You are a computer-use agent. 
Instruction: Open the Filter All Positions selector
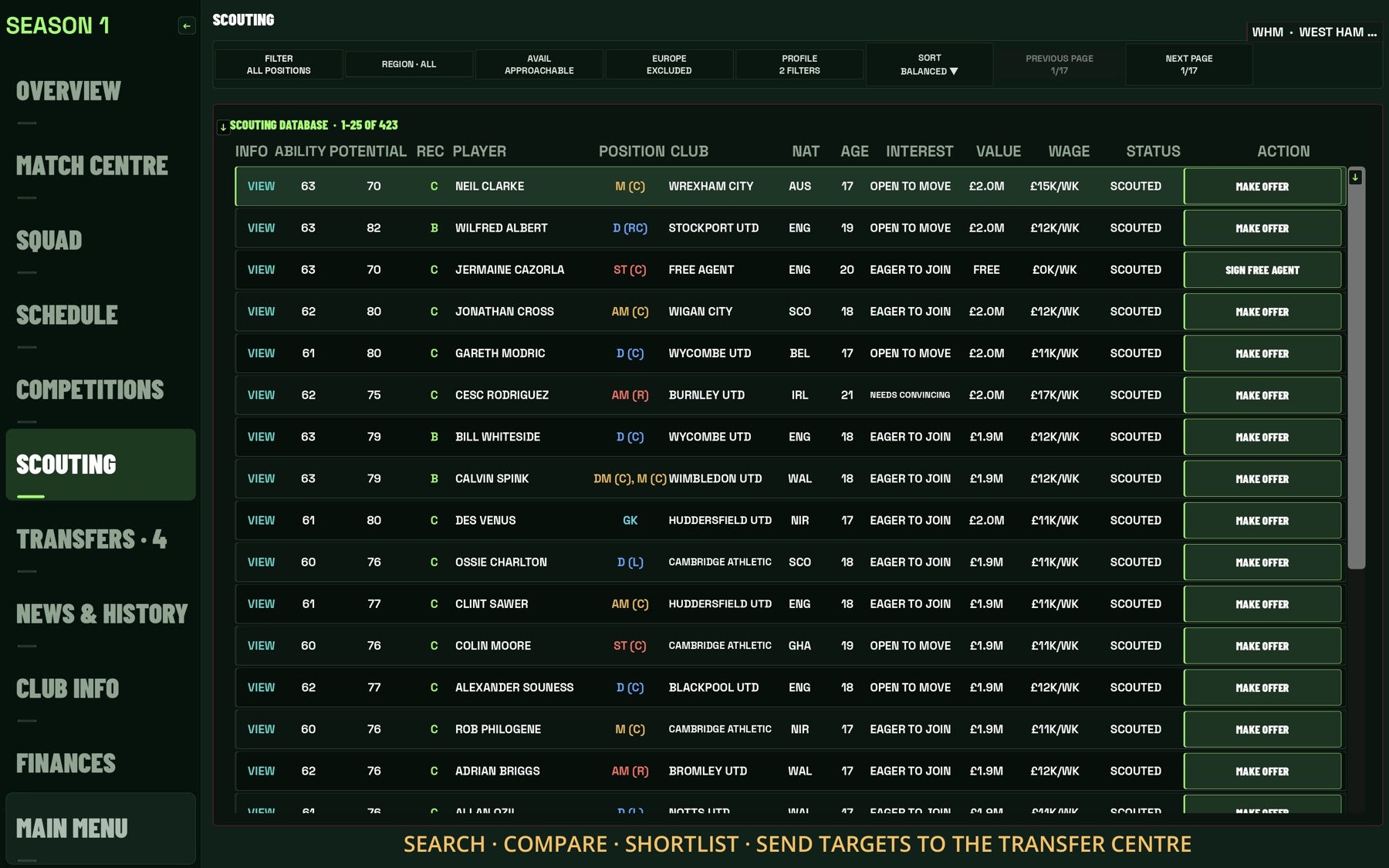(279, 64)
